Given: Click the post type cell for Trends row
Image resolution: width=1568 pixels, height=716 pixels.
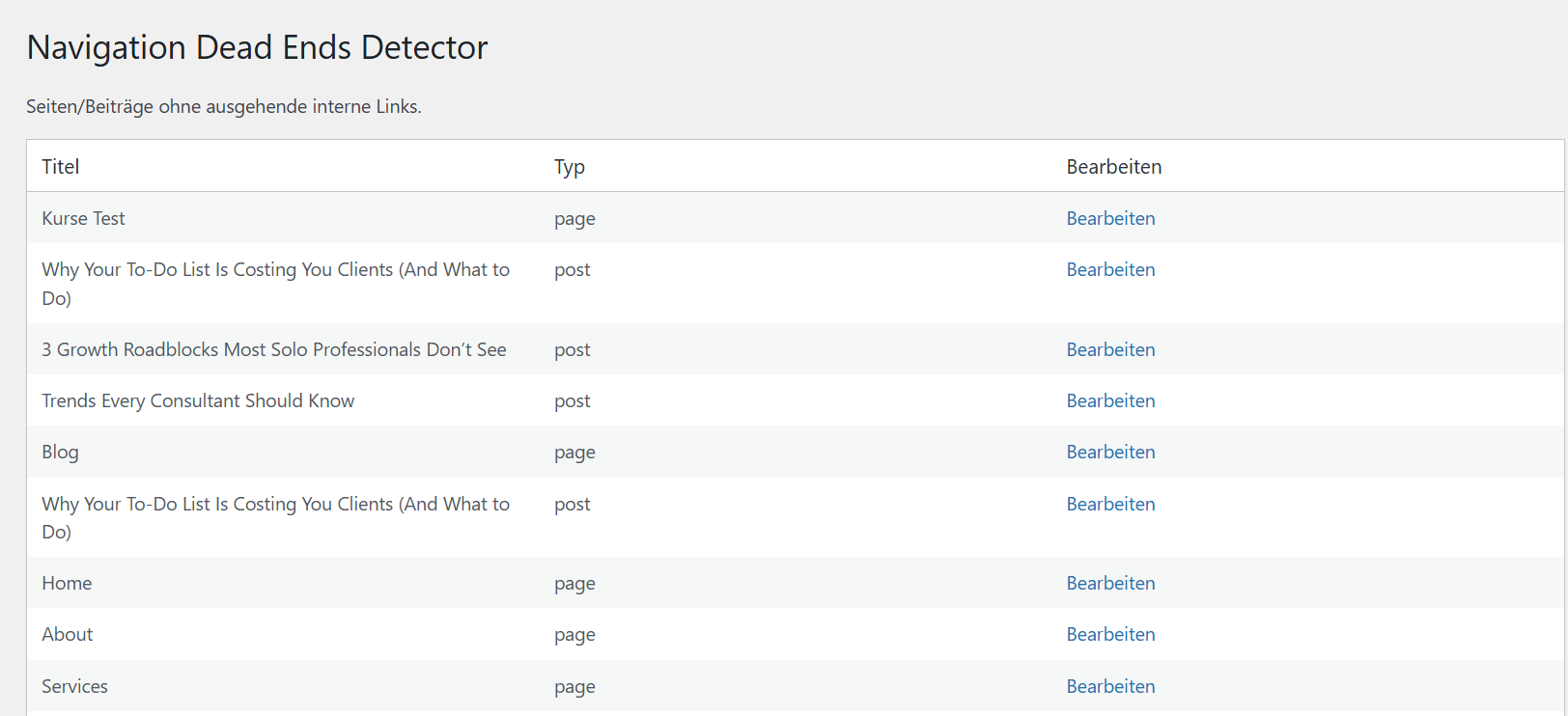Looking at the screenshot, I should pos(572,400).
